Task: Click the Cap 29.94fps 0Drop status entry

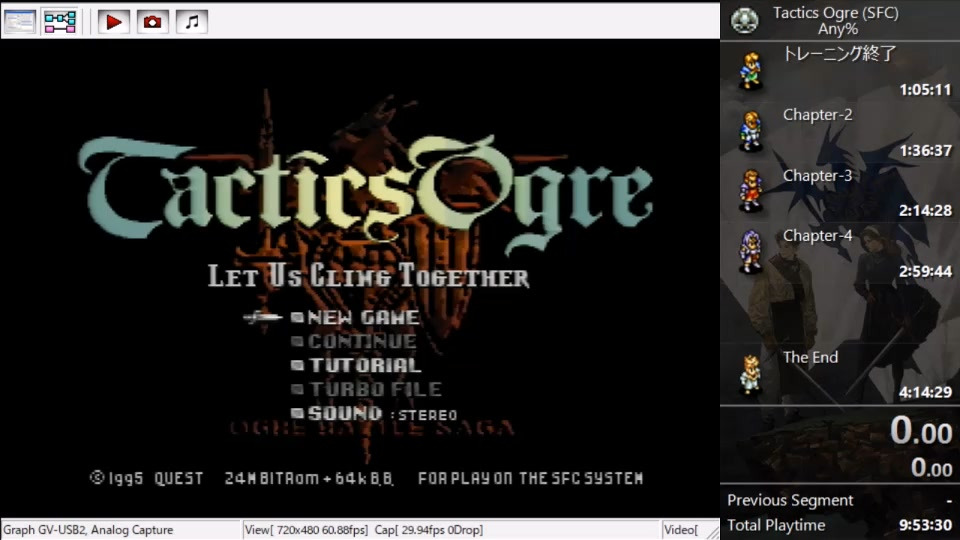Action: 429,530
